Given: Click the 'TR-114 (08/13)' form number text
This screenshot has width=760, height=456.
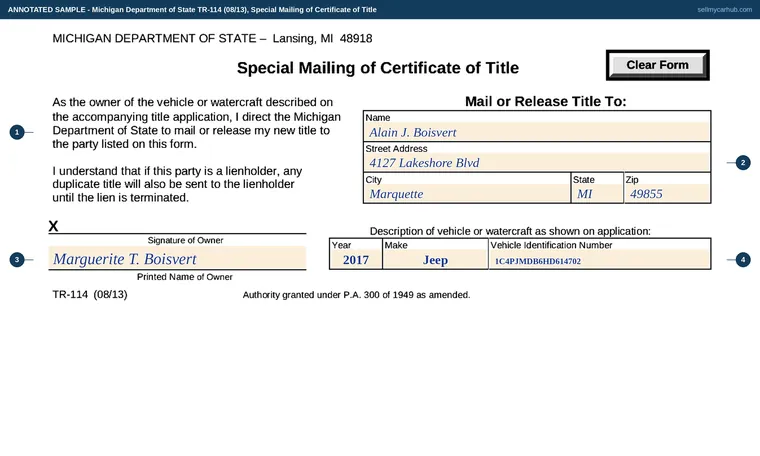Looking at the screenshot, I should point(90,294).
